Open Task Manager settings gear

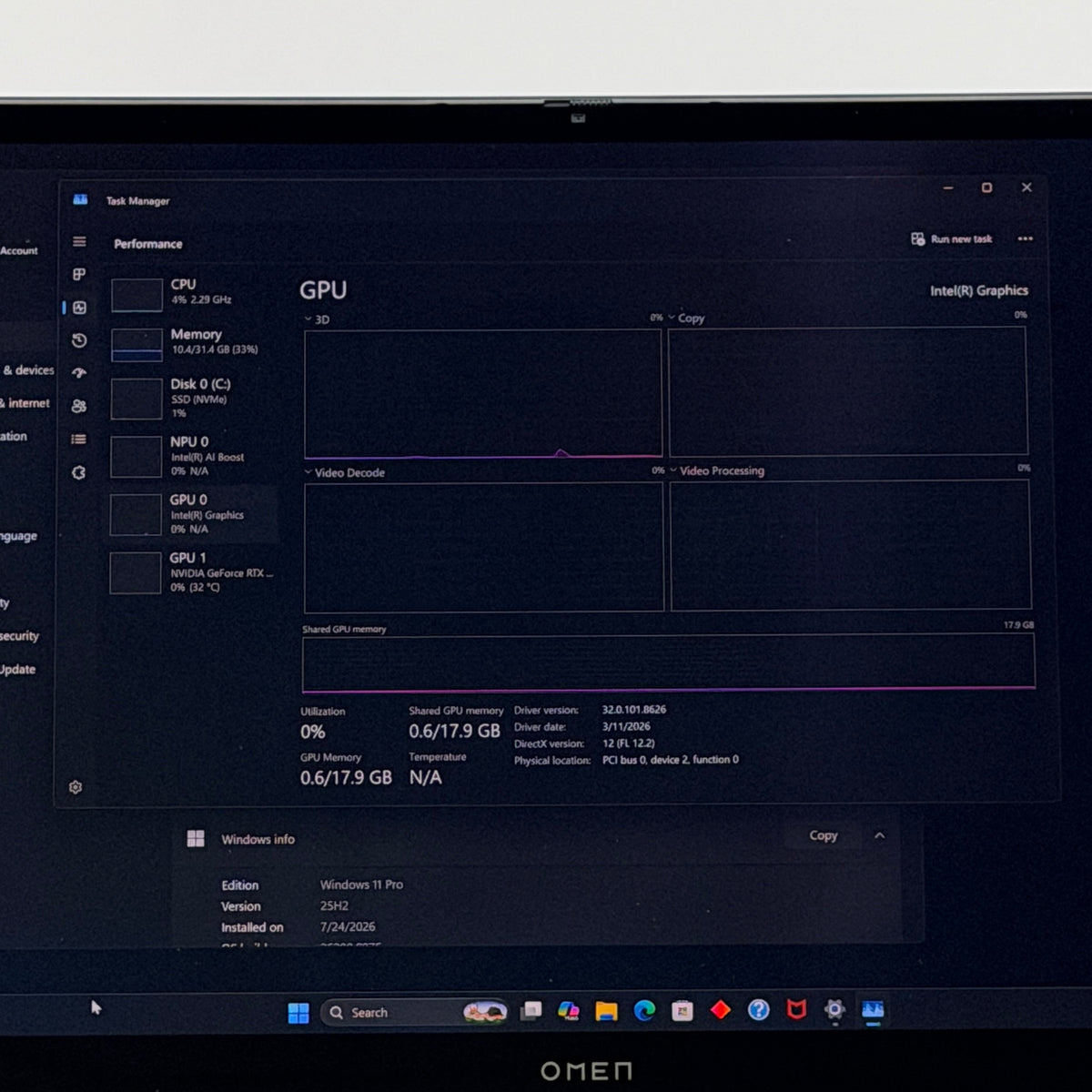tap(76, 787)
